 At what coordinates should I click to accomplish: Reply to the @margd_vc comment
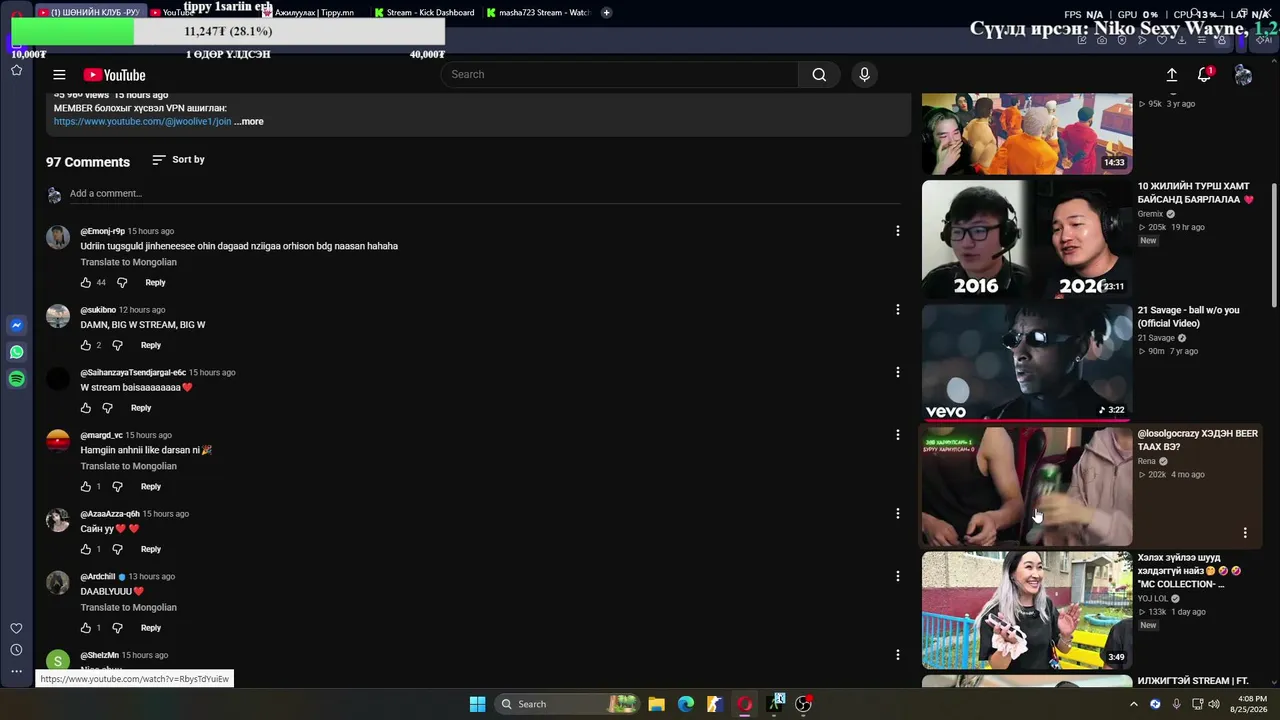point(151,487)
